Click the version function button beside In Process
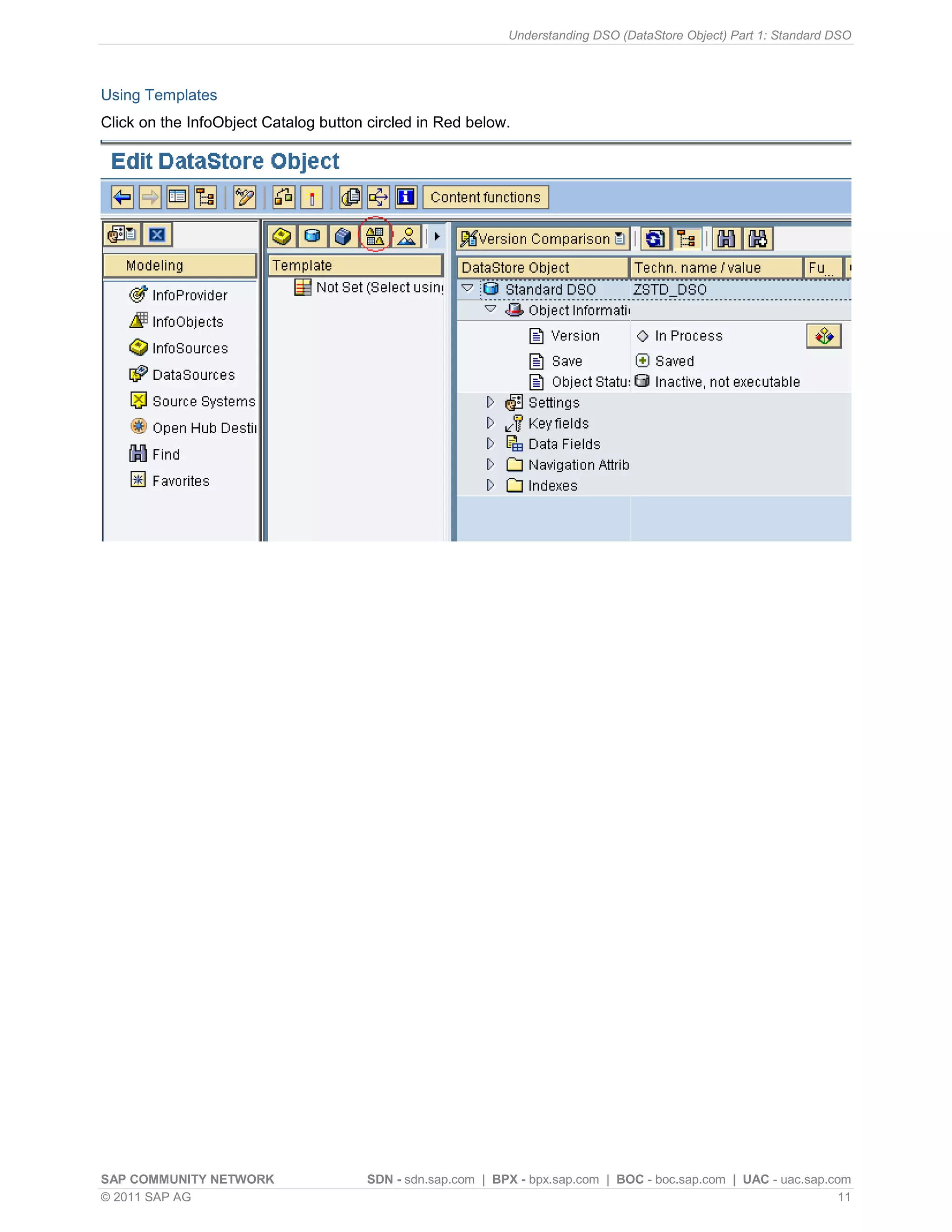Screen dimensions: 952x1232 click(824, 336)
